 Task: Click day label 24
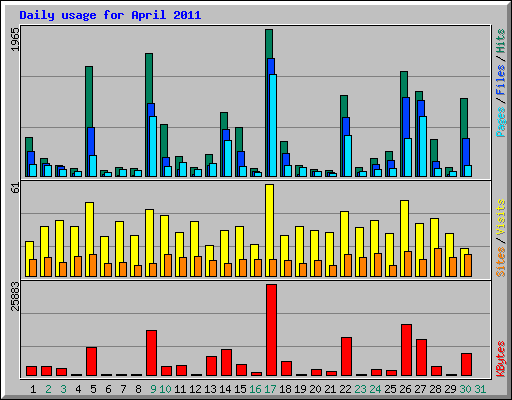(x=375, y=389)
